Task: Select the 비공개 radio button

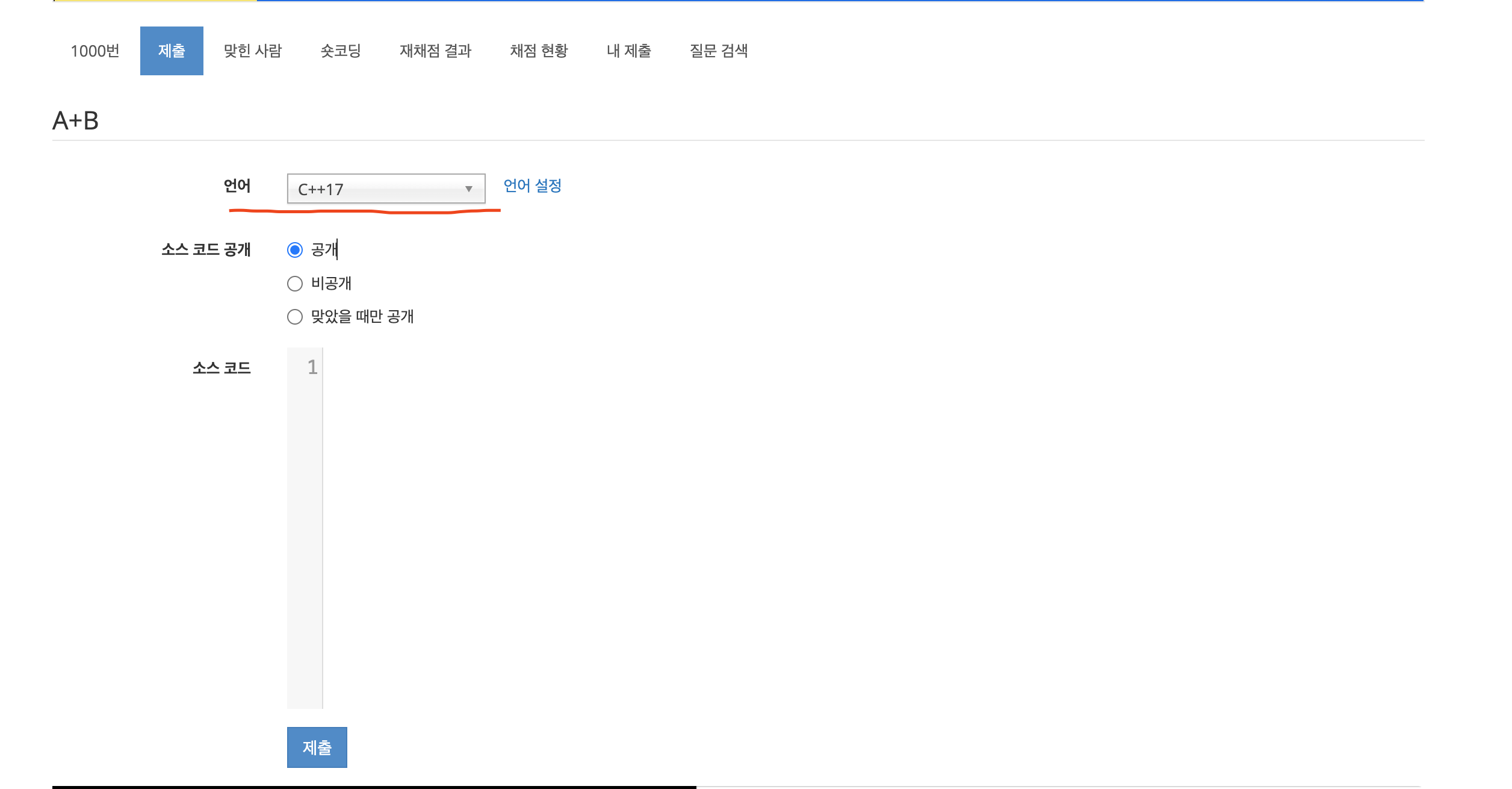Action: pos(295,284)
